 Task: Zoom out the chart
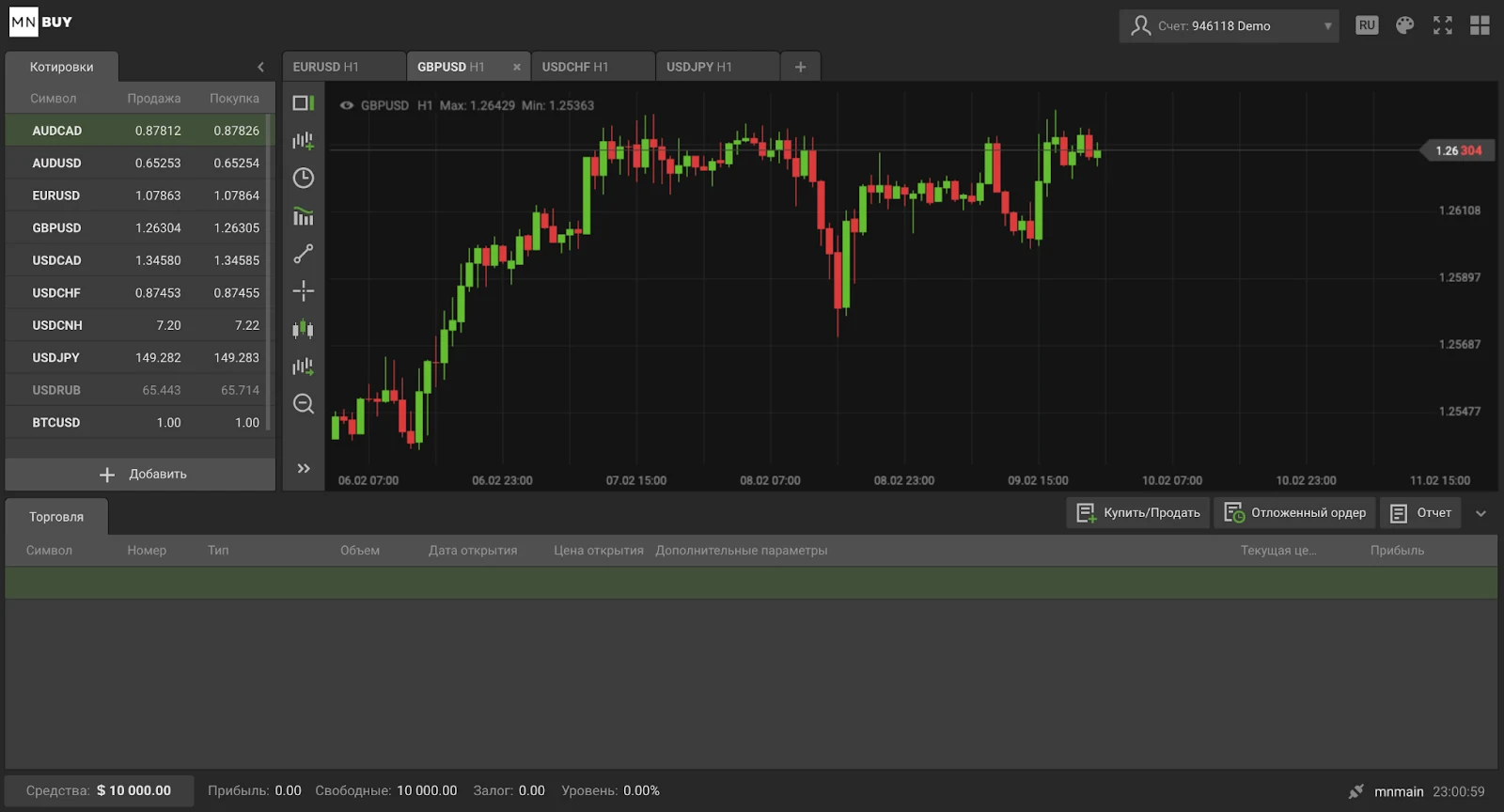pos(303,404)
